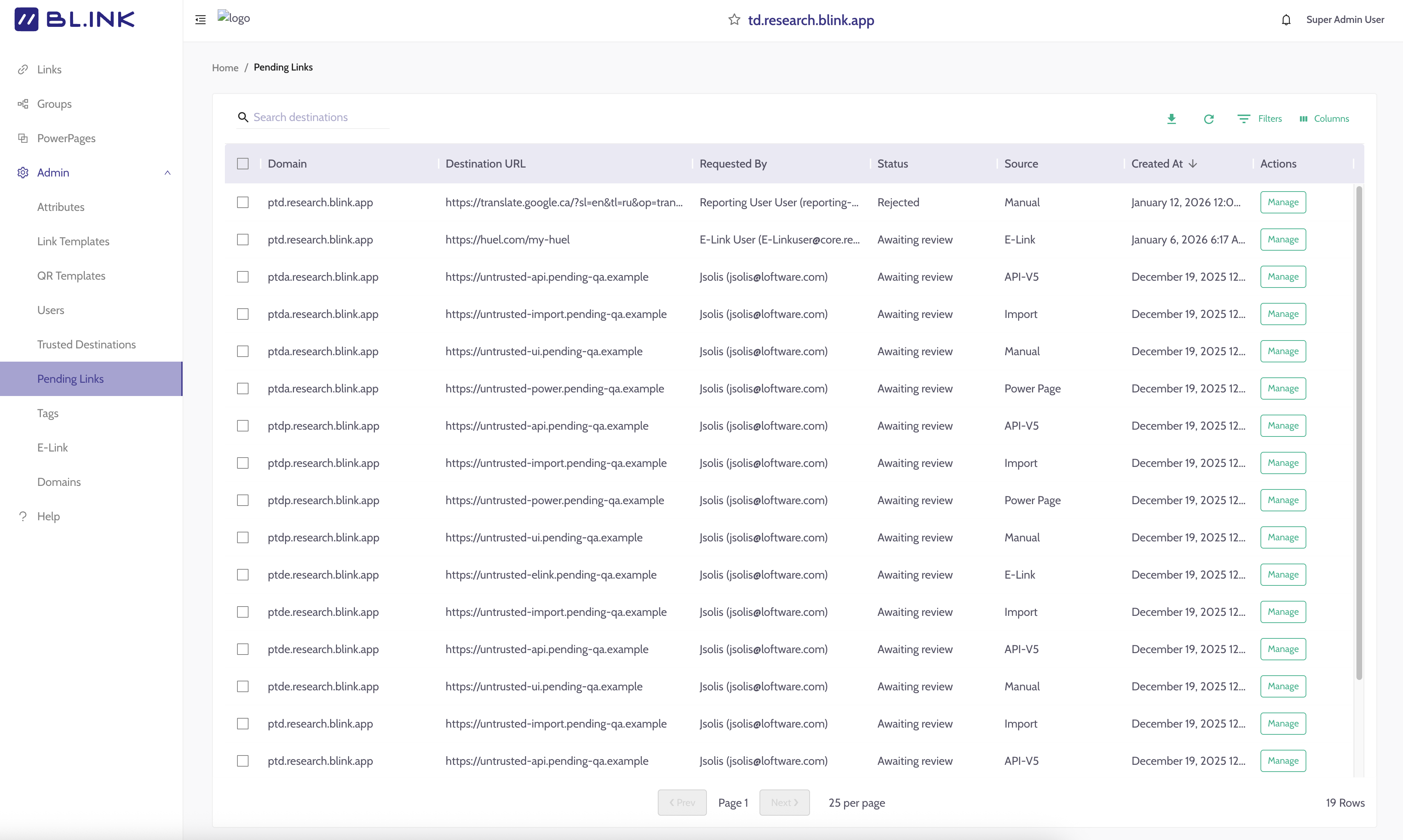Open Trusted Destinations in sidebar
The height and width of the screenshot is (840, 1403).
(x=86, y=344)
